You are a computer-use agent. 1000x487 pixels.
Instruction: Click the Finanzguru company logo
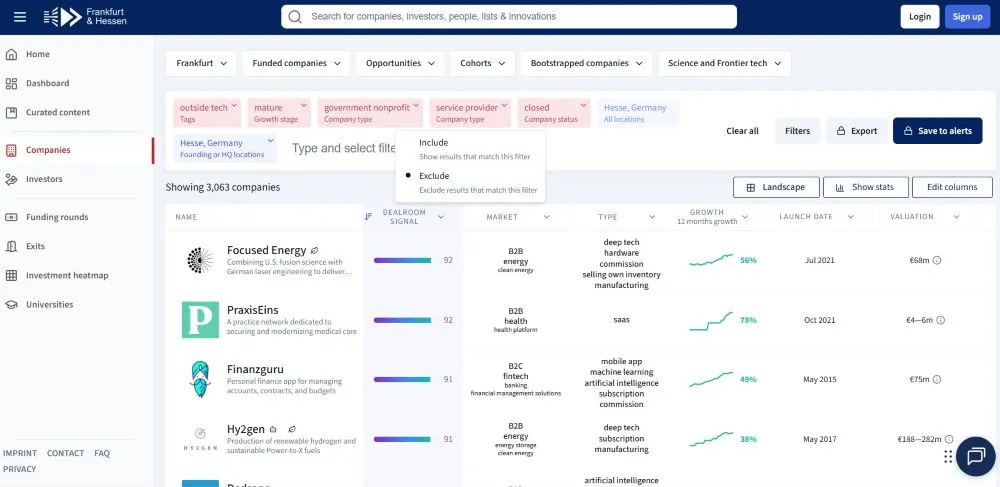(200, 379)
